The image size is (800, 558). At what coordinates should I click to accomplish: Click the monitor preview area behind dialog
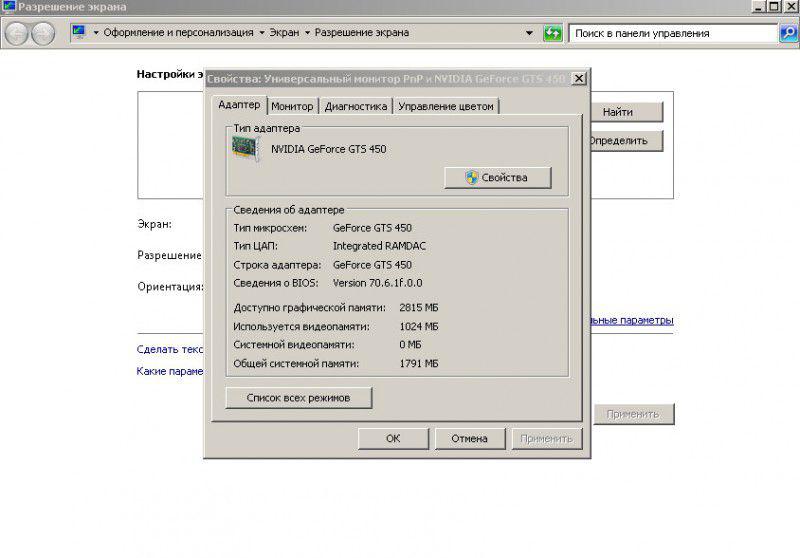170,145
